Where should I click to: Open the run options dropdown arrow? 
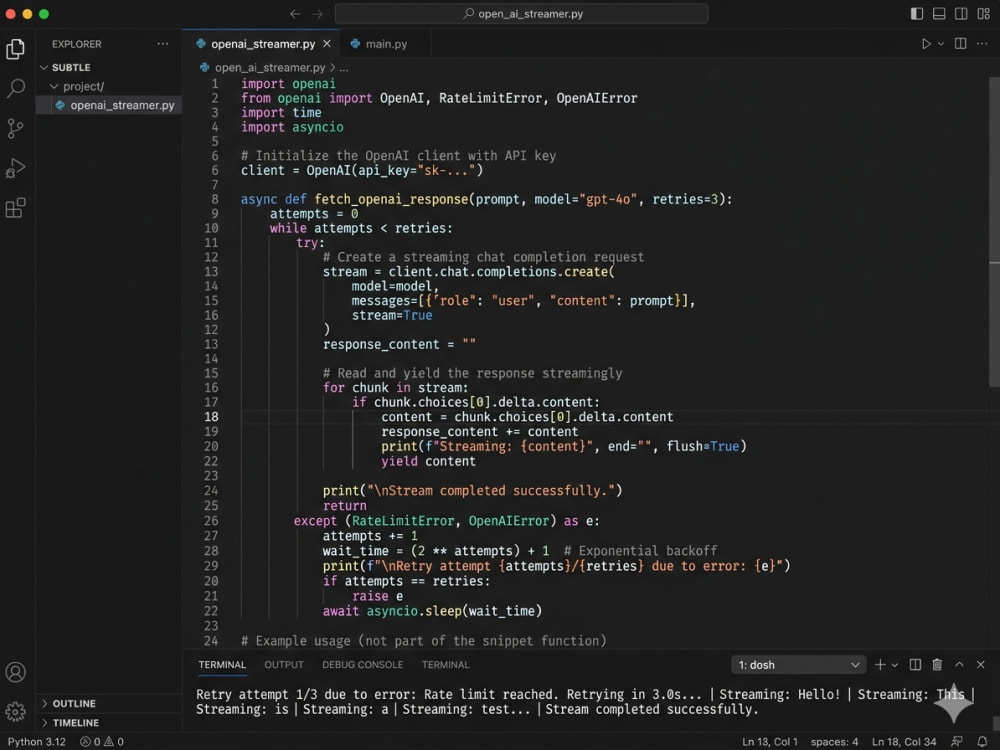[x=941, y=44]
